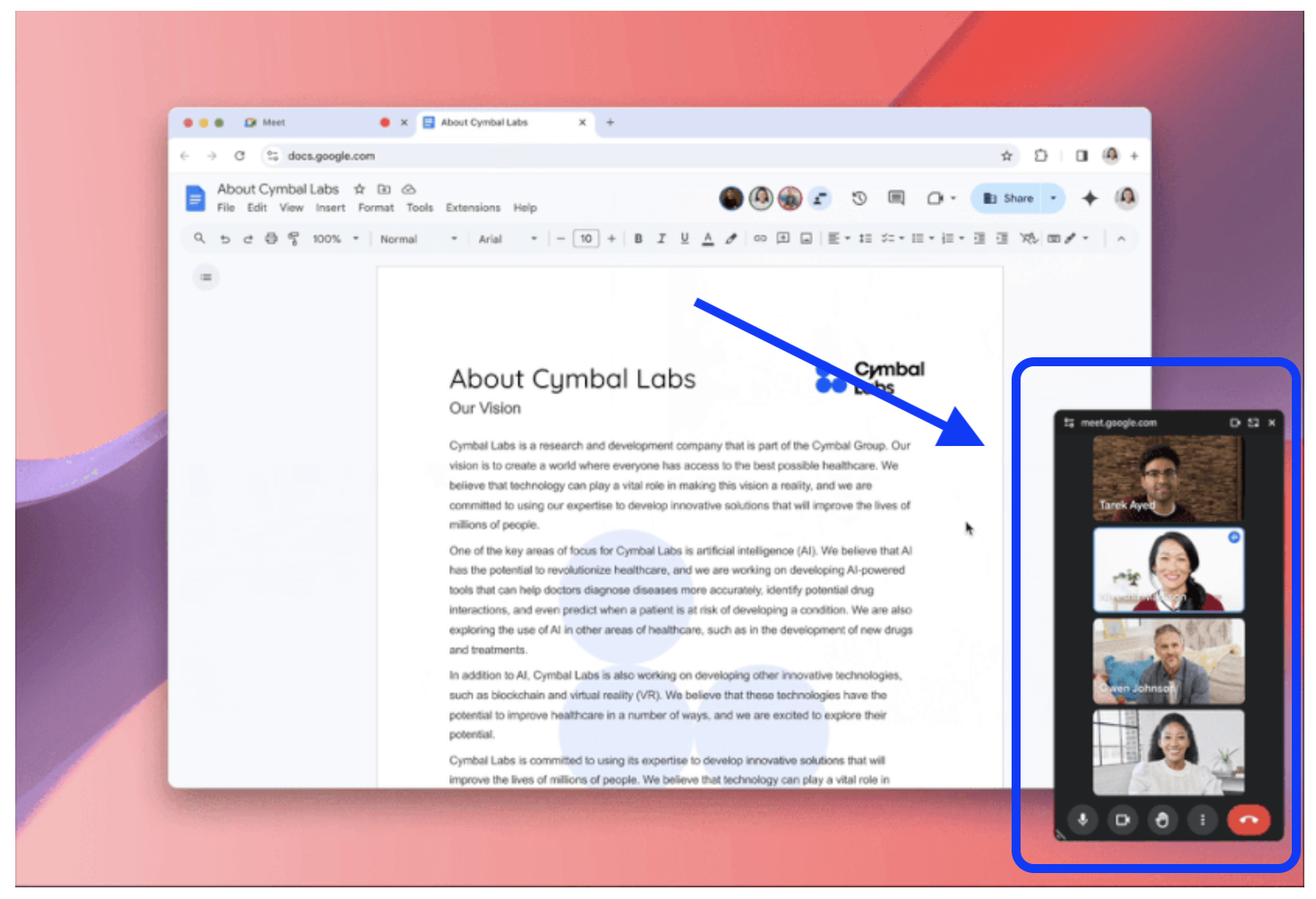Reload the docs.google.com page
The image size is (1316, 899).
tap(240, 156)
